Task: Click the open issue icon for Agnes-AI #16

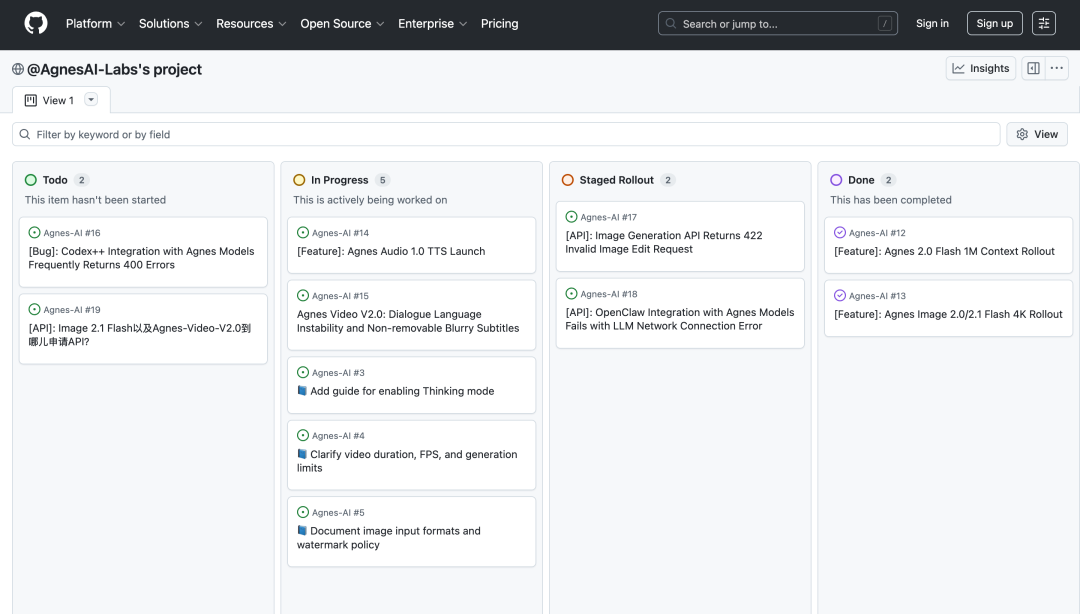Action: click(x=34, y=233)
